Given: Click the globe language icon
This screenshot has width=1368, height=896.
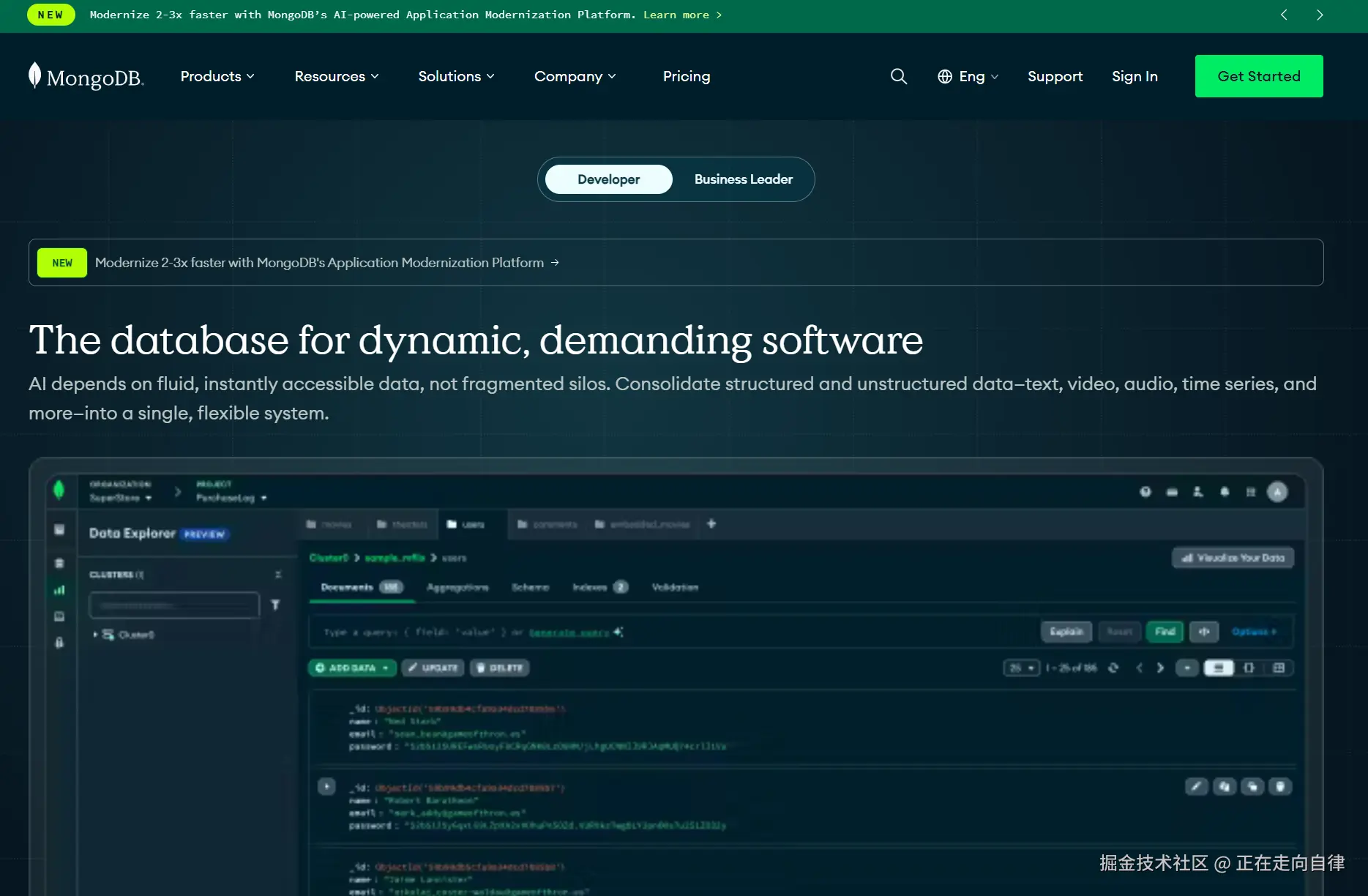Looking at the screenshot, I should pyautogui.click(x=945, y=76).
